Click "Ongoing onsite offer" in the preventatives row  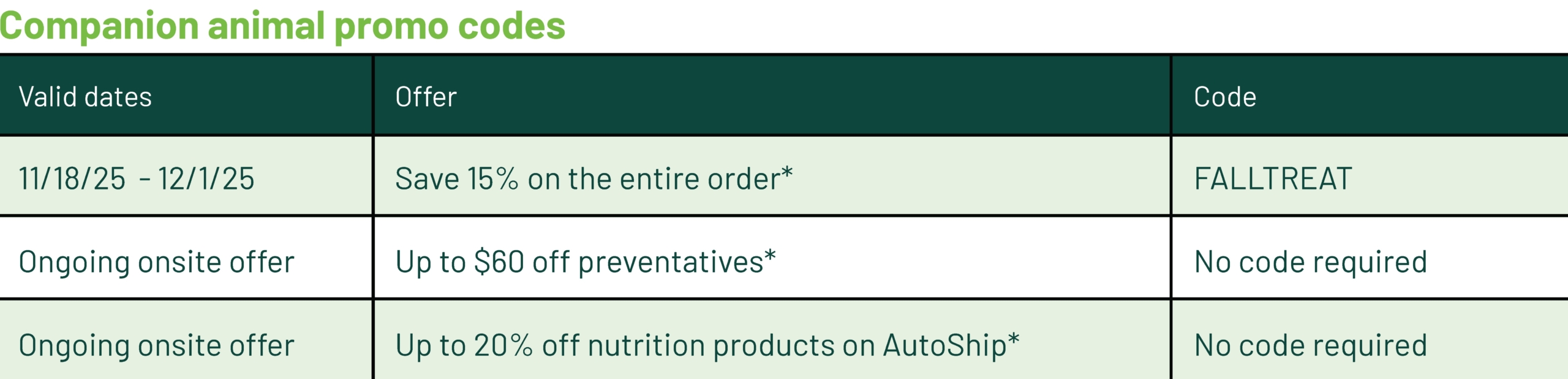[157, 262]
